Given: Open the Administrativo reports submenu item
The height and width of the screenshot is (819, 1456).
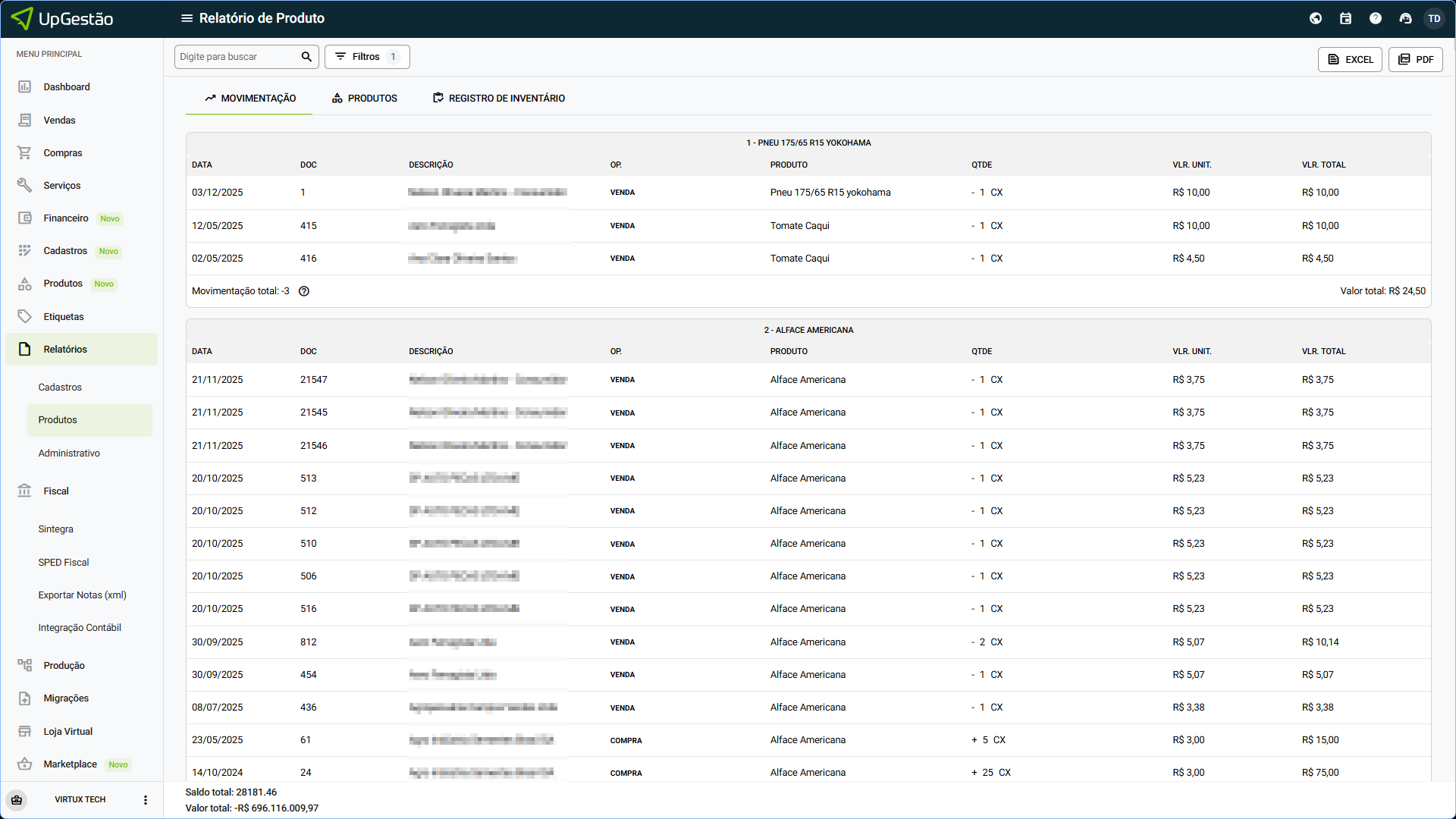Looking at the screenshot, I should coord(69,453).
